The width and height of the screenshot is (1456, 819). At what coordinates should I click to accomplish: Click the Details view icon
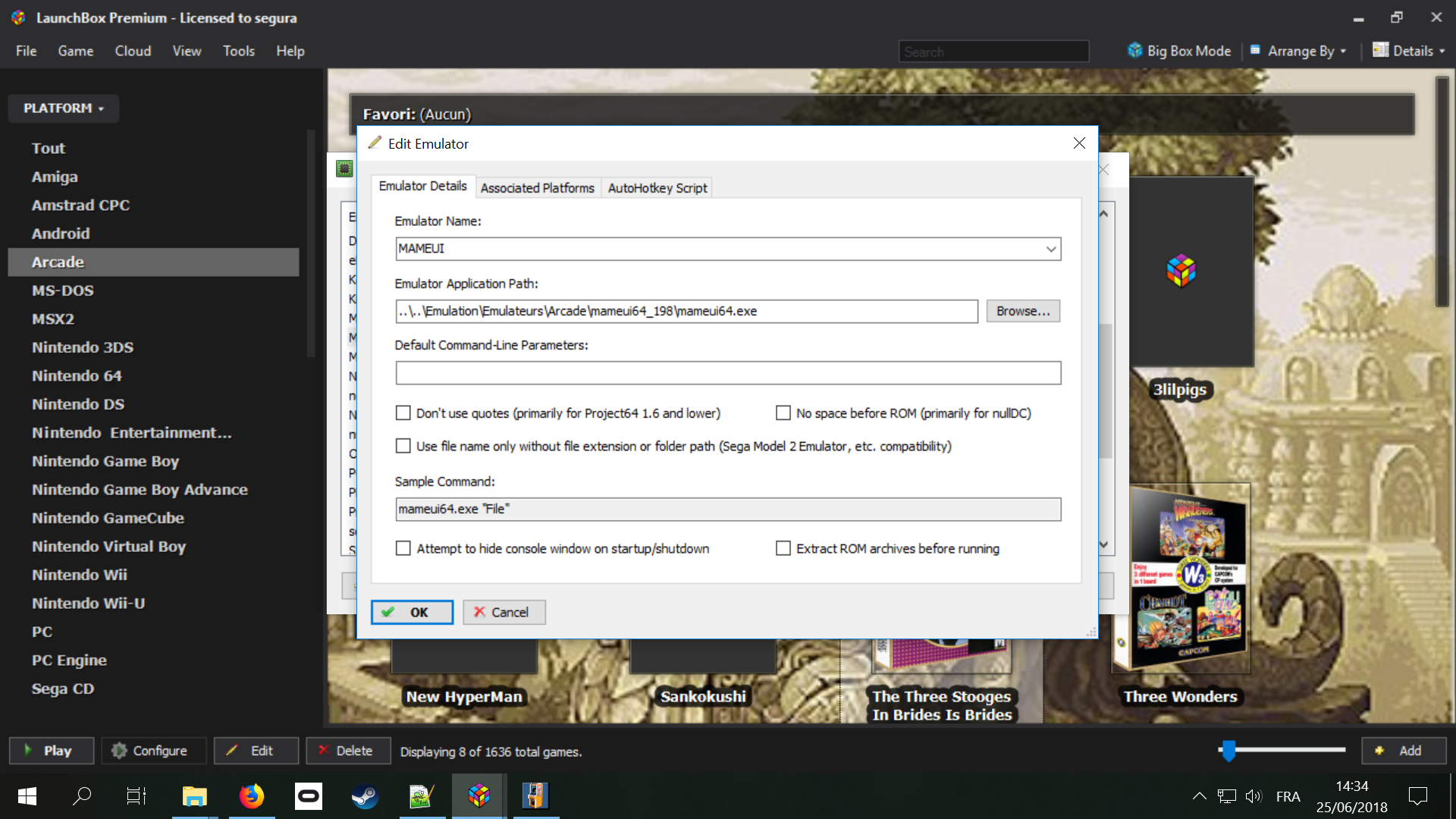[1380, 50]
